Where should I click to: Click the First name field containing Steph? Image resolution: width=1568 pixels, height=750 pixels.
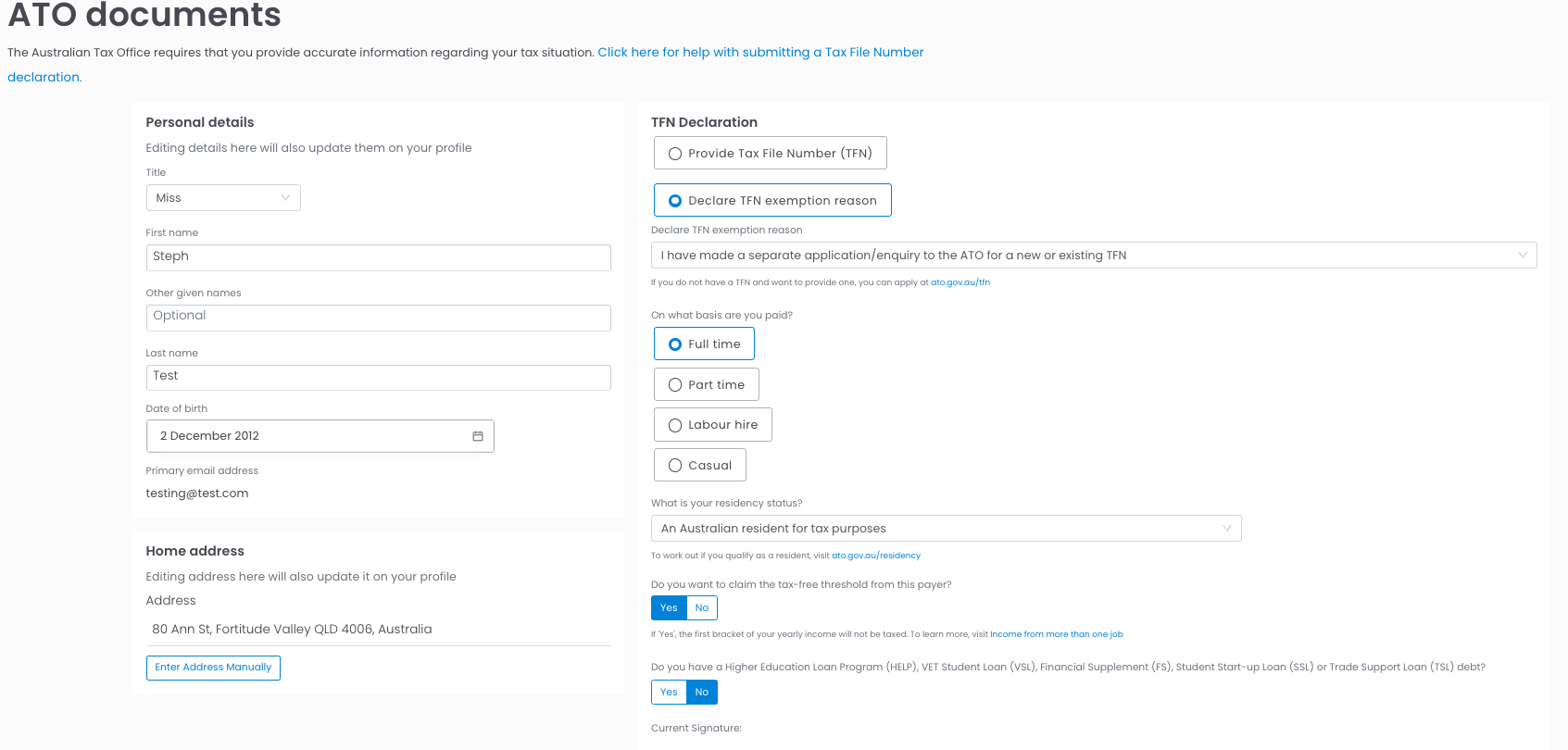coord(378,257)
